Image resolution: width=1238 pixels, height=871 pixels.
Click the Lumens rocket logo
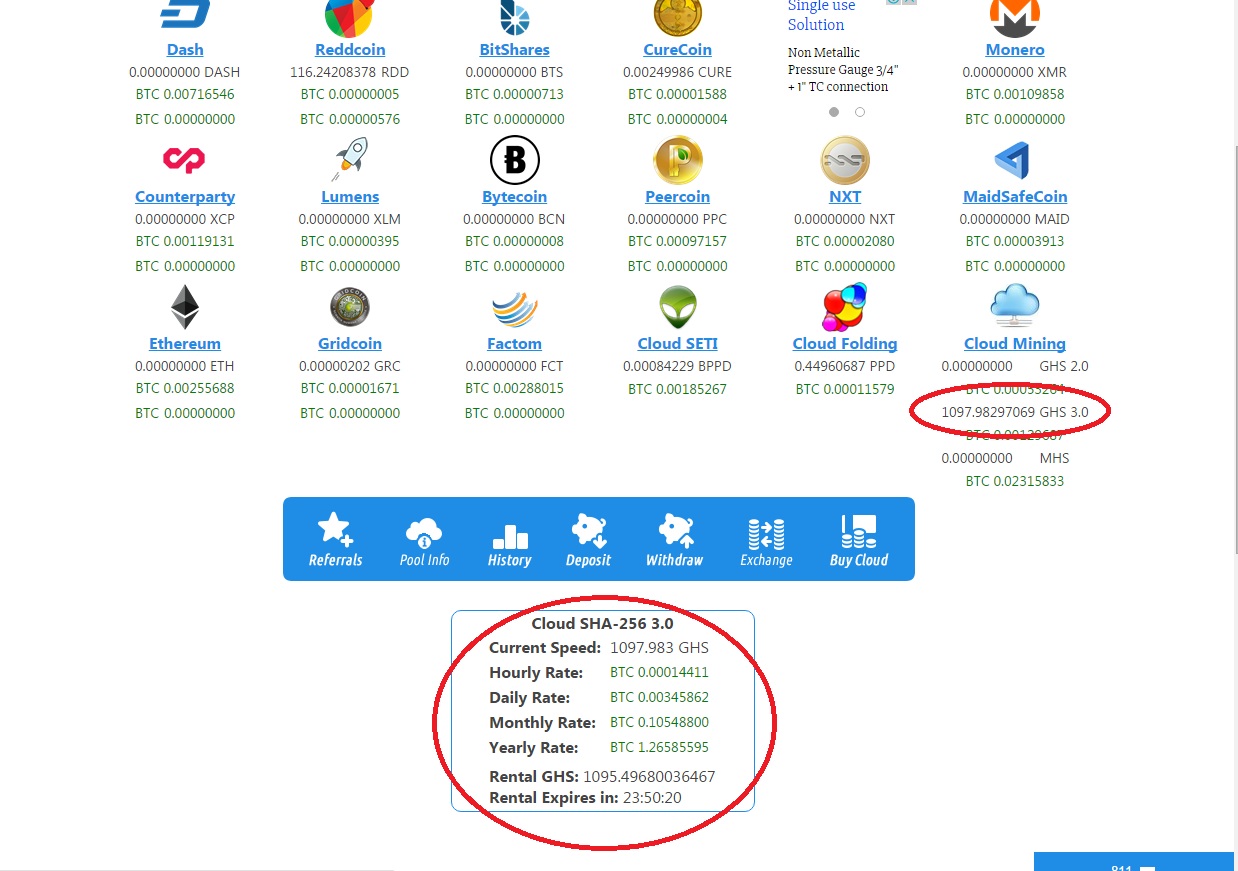350,159
